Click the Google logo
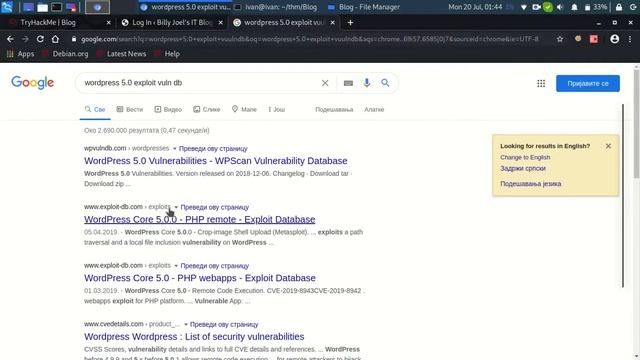Viewport: 640px width, 360px height. [x=32, y=83]
